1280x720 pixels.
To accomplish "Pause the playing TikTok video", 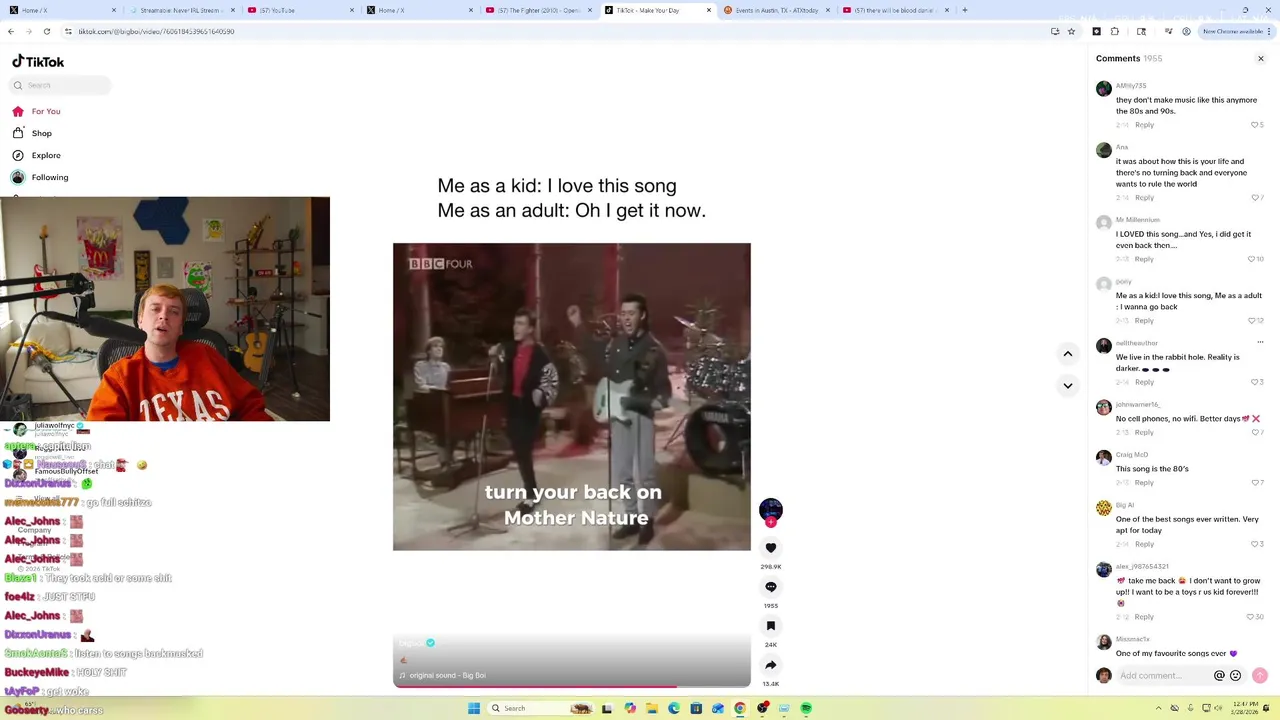I will click(572, 397).
